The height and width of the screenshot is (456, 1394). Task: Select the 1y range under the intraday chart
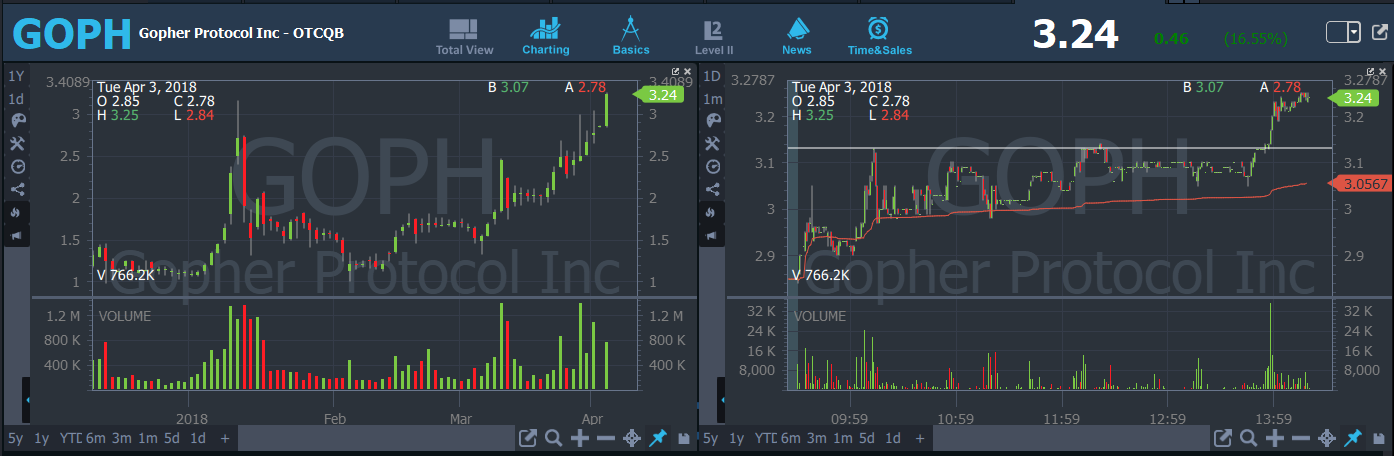point(737,438)
